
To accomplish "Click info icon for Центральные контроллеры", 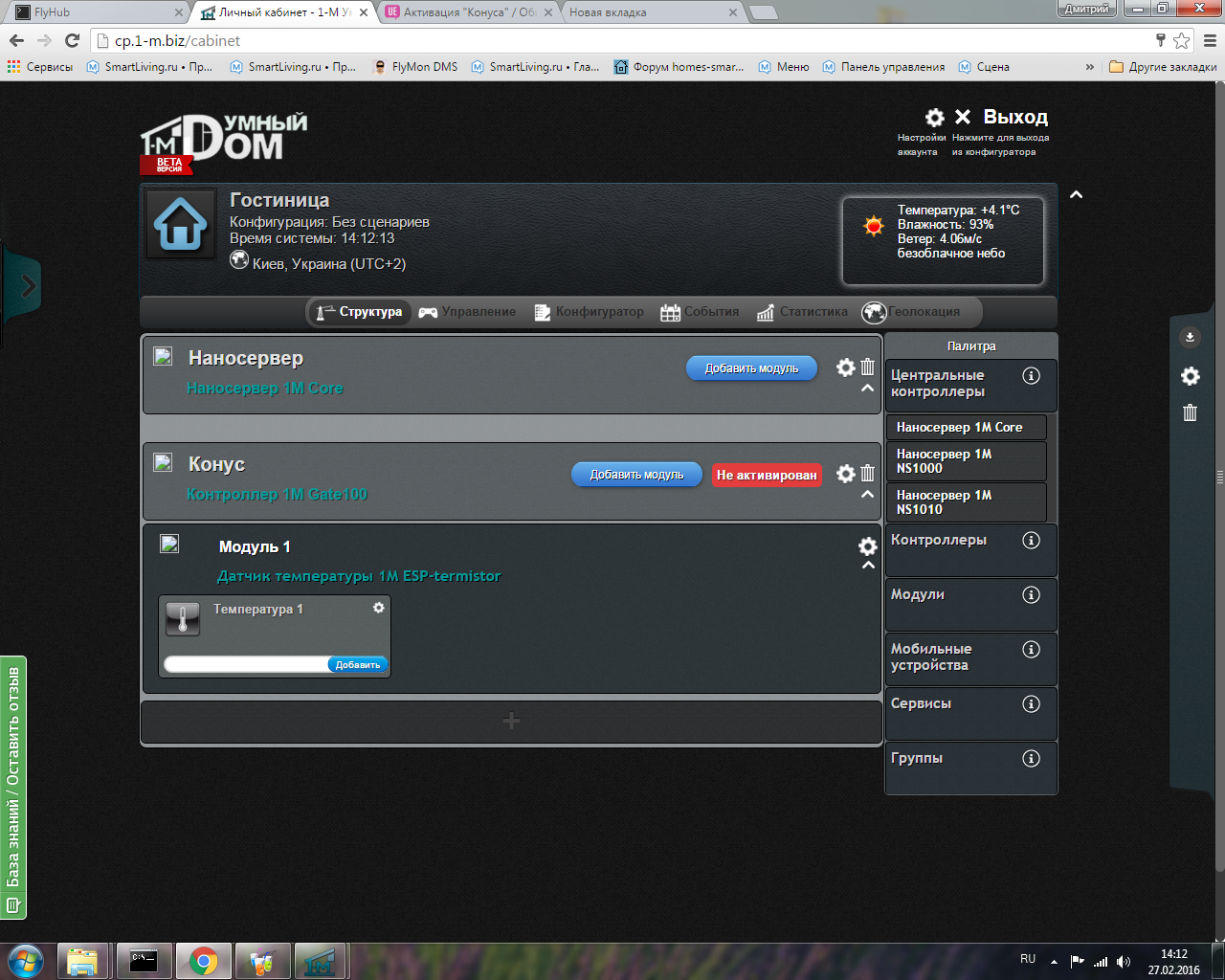I will click(1031, 375).
